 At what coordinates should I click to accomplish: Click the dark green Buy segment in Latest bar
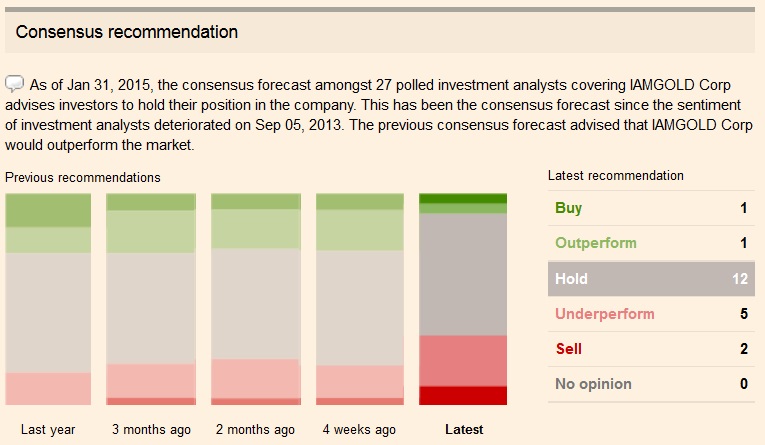[463, 199]
